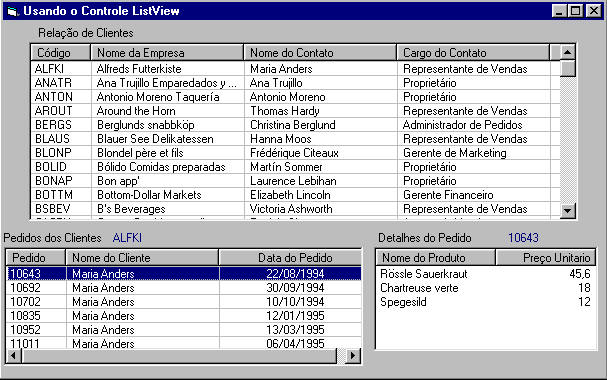Click company name Around the Horn

(136, 111)
